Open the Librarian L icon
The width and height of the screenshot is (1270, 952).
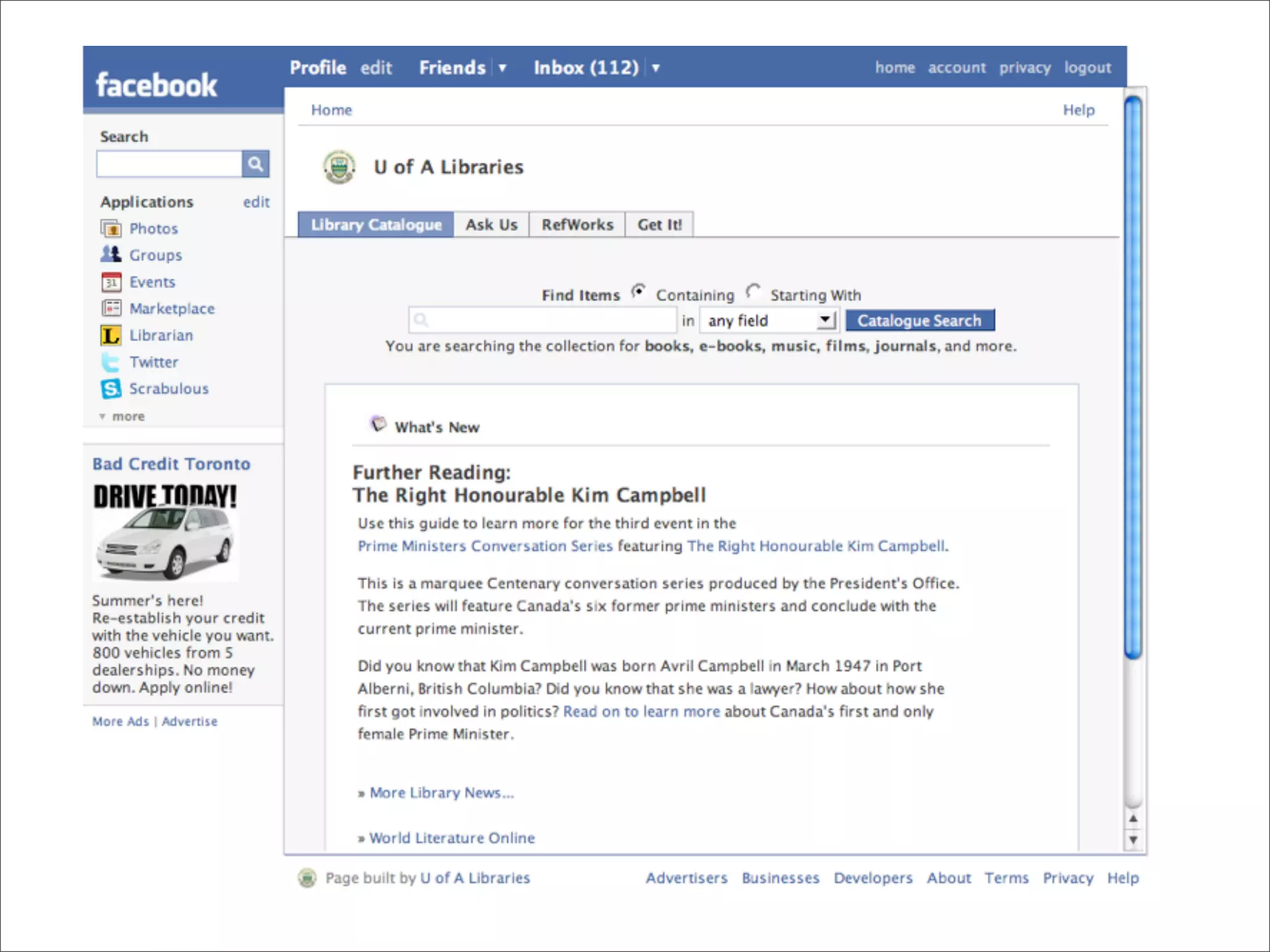tap(111, 335)
